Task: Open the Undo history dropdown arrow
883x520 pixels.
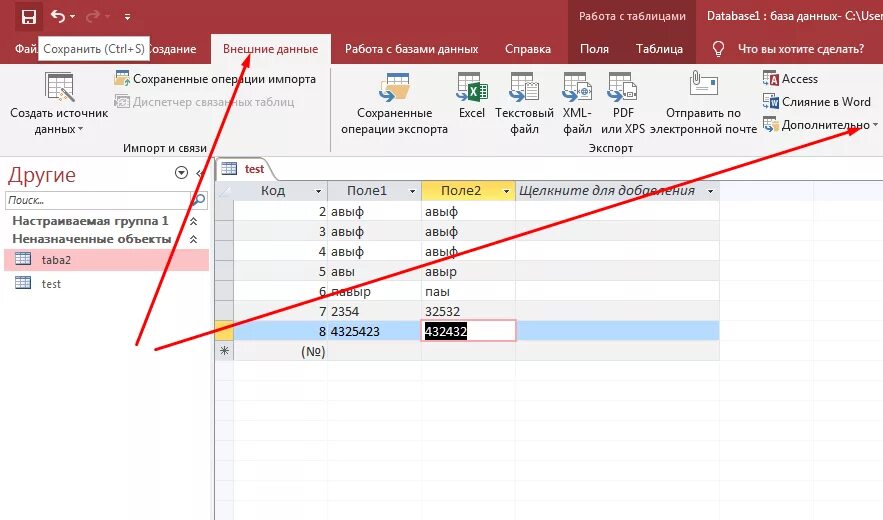Action: (x=73, y=17)
